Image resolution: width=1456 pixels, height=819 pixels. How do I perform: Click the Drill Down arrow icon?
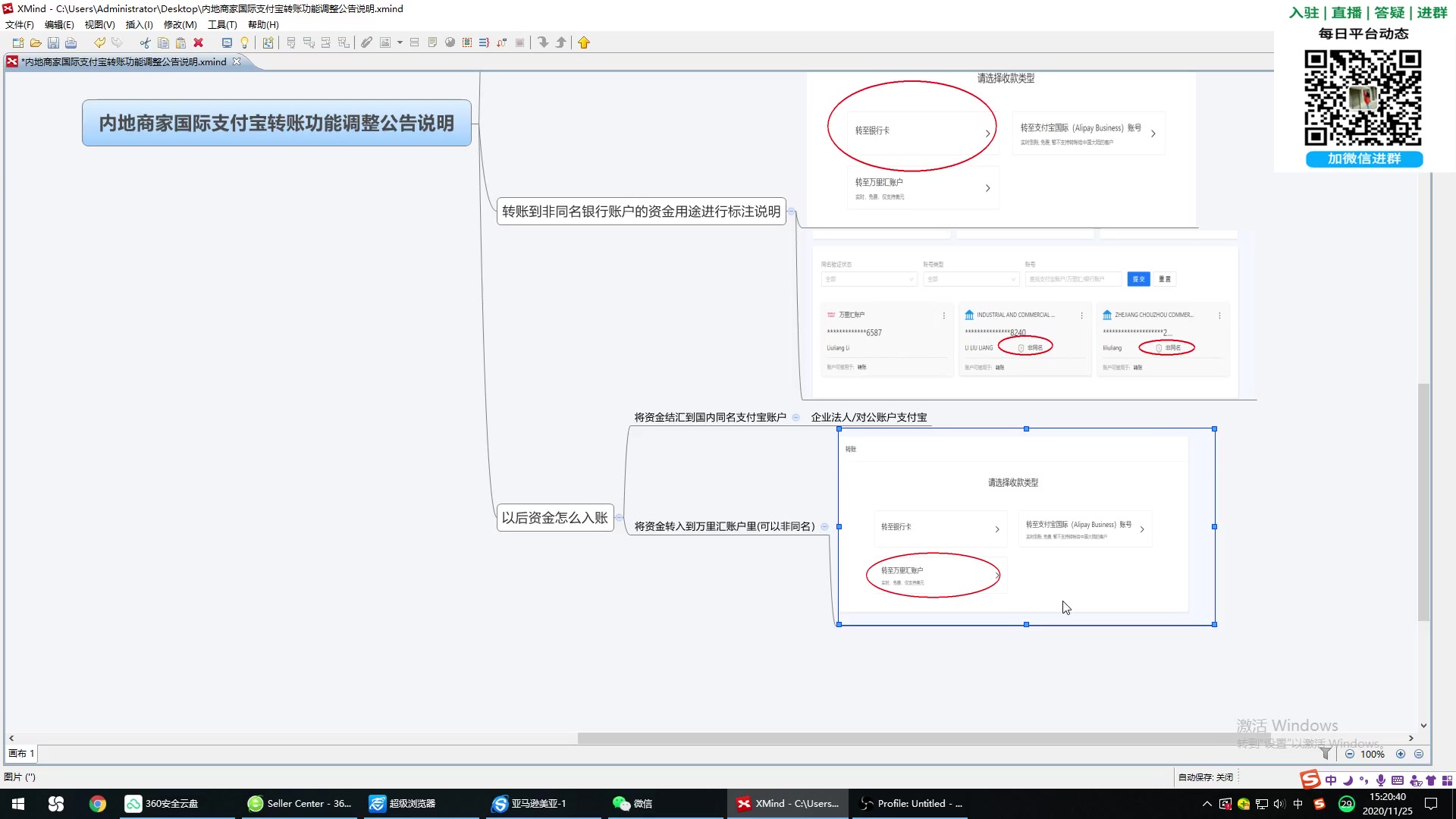pos(543,42)
